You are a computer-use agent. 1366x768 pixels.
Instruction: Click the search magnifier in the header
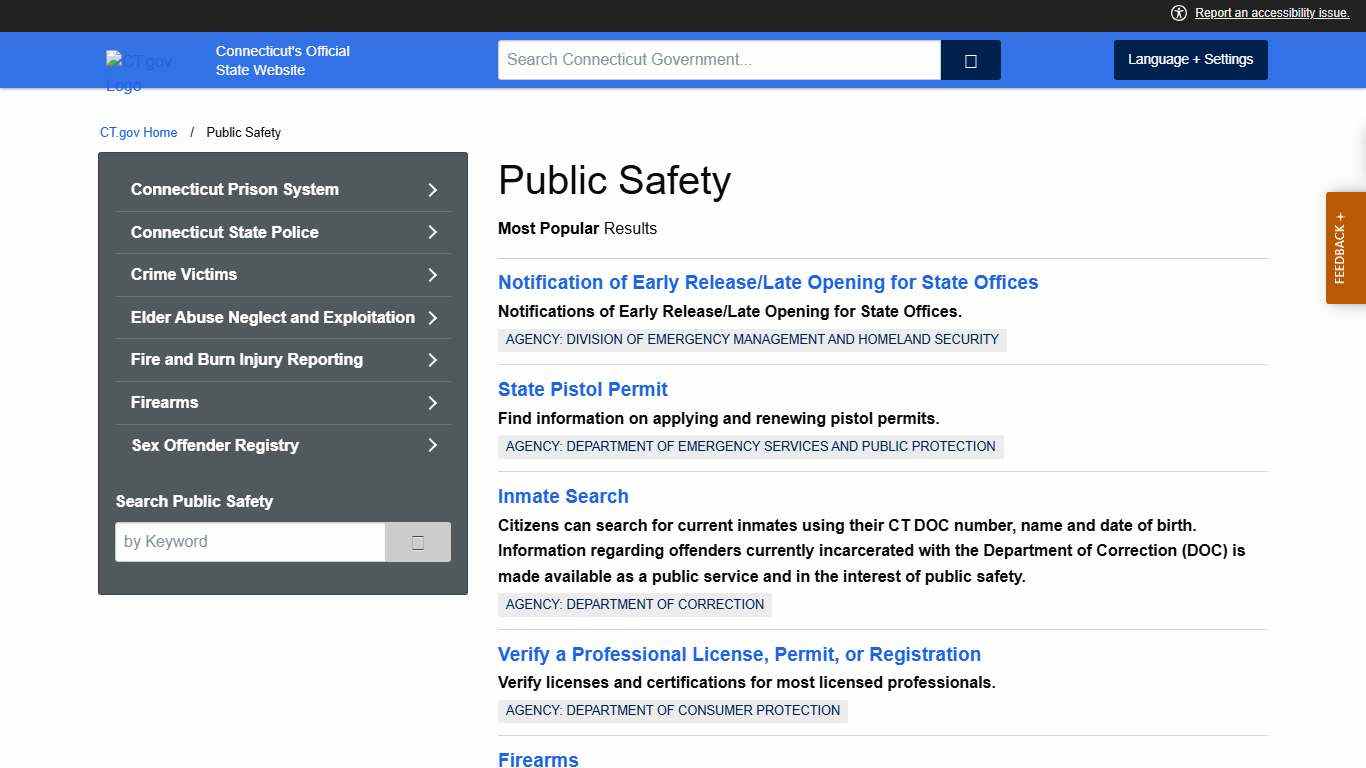click(970, 60)
